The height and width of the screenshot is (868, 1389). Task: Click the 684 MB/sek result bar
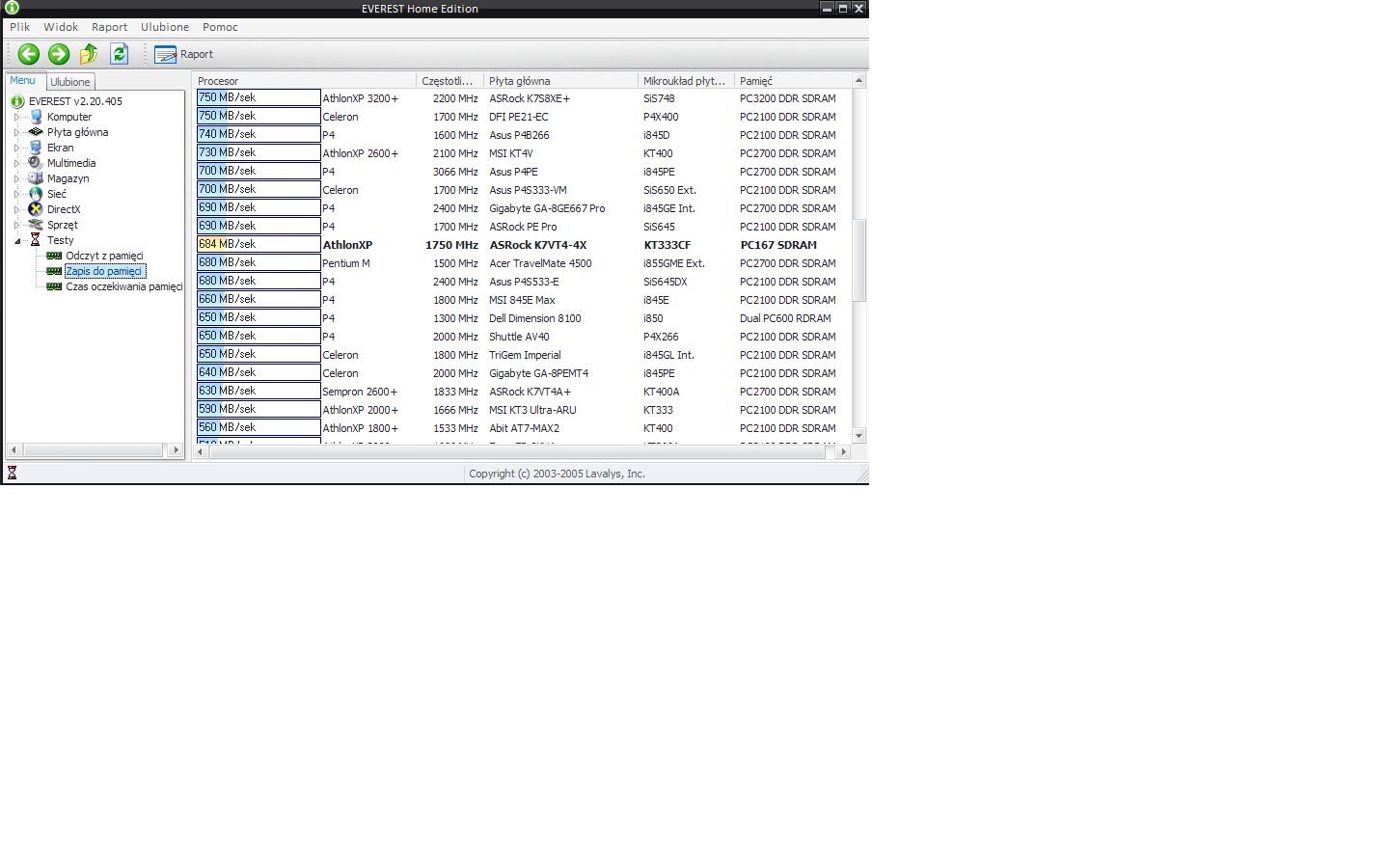[259, 245]
